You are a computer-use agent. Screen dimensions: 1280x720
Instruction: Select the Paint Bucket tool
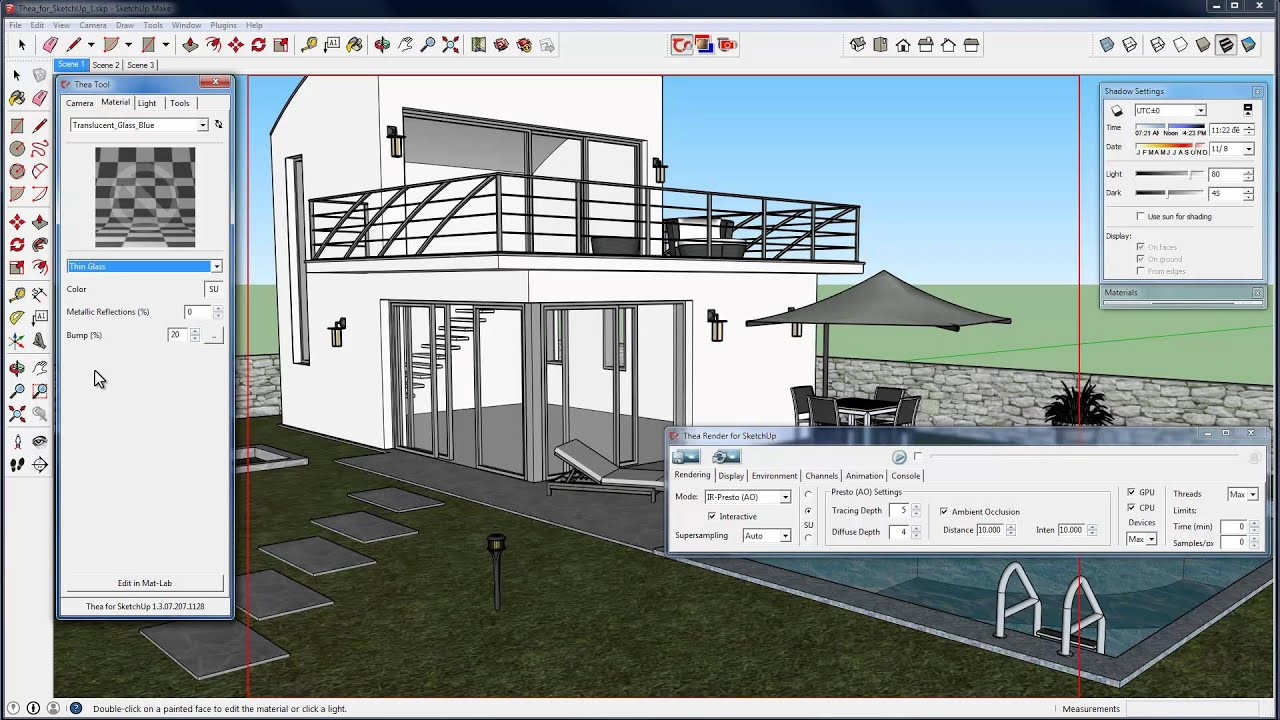click(x=355, y=45)
